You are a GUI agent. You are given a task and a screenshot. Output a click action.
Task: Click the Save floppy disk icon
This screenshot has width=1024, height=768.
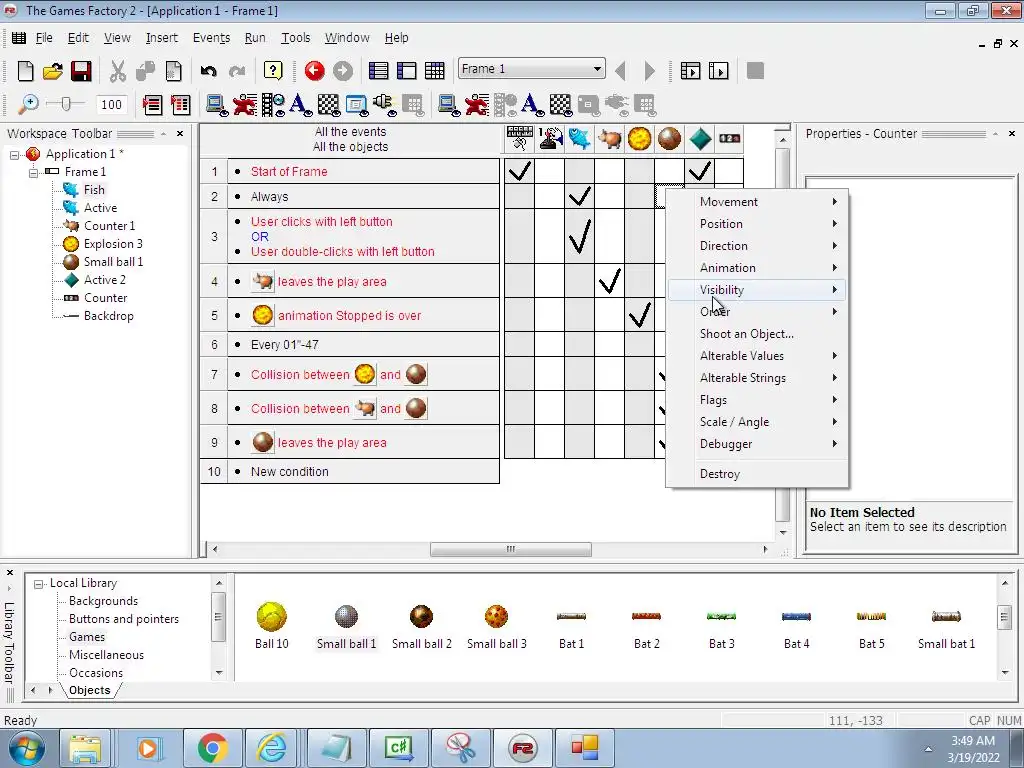(x=81, y=71)
